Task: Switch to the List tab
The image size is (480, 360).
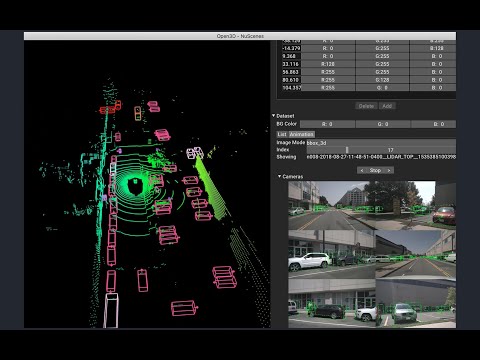Action: [282, 134]
